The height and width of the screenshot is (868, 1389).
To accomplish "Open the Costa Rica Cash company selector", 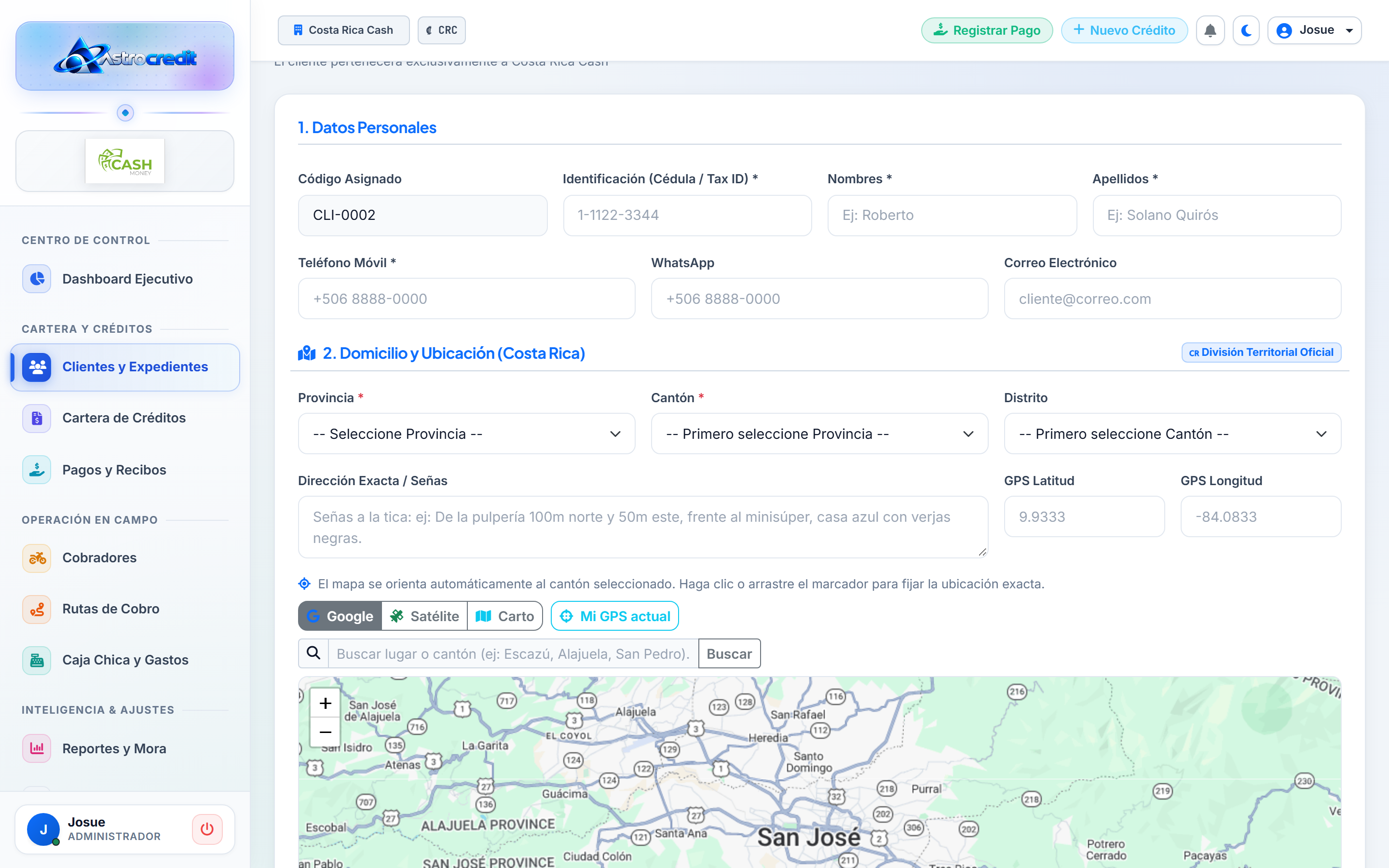I will (344, 30).
